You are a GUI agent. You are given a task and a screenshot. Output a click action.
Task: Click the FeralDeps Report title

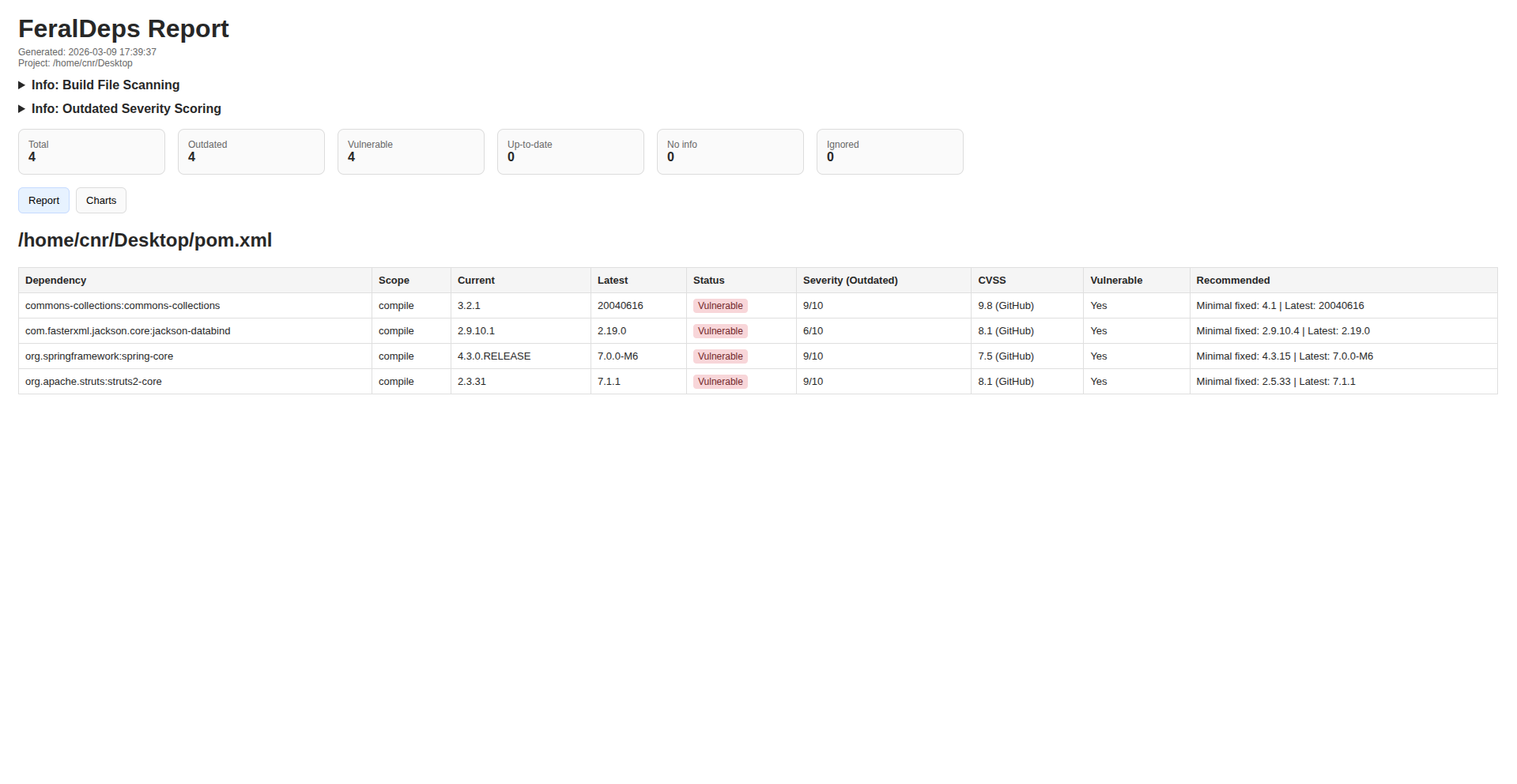coord(124,28)
